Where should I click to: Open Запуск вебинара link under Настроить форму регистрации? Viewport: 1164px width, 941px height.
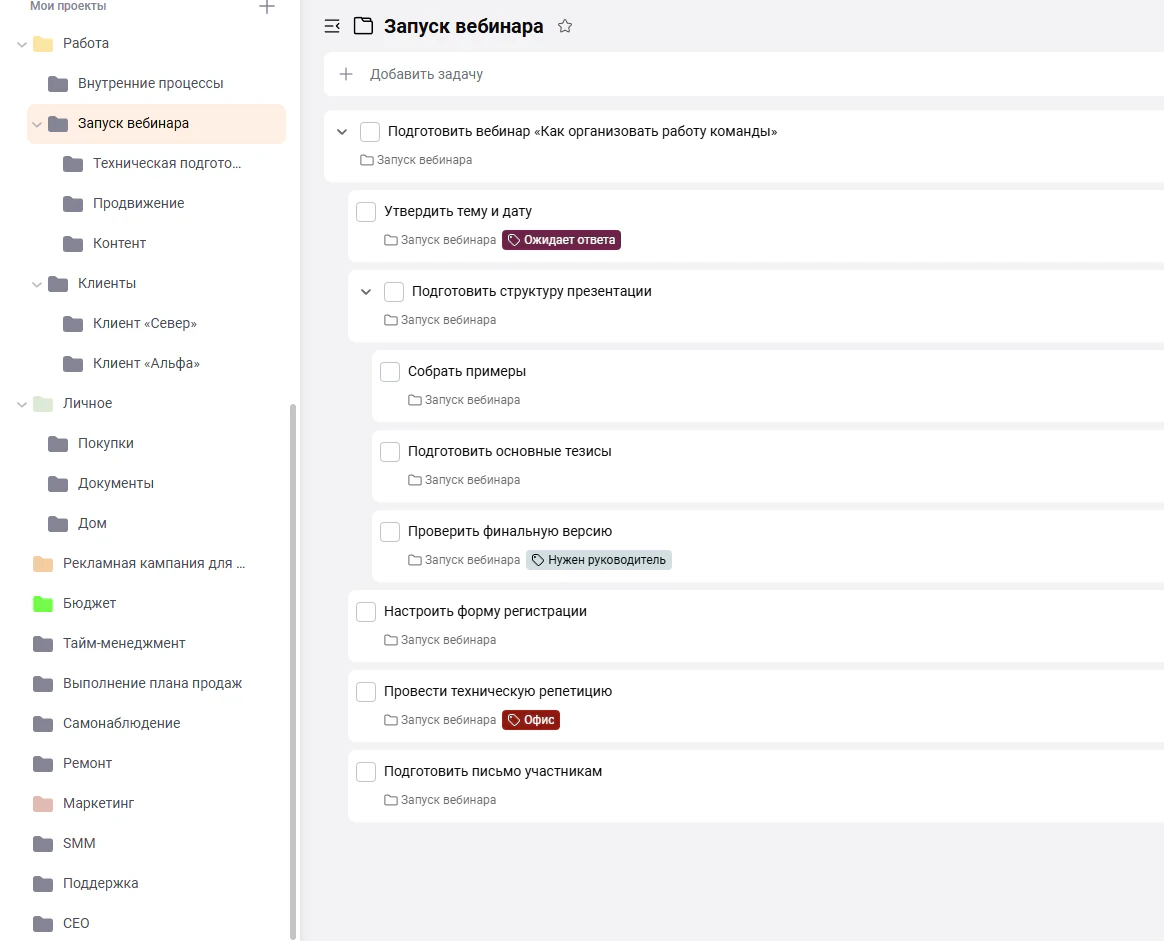tap(440, 640)
